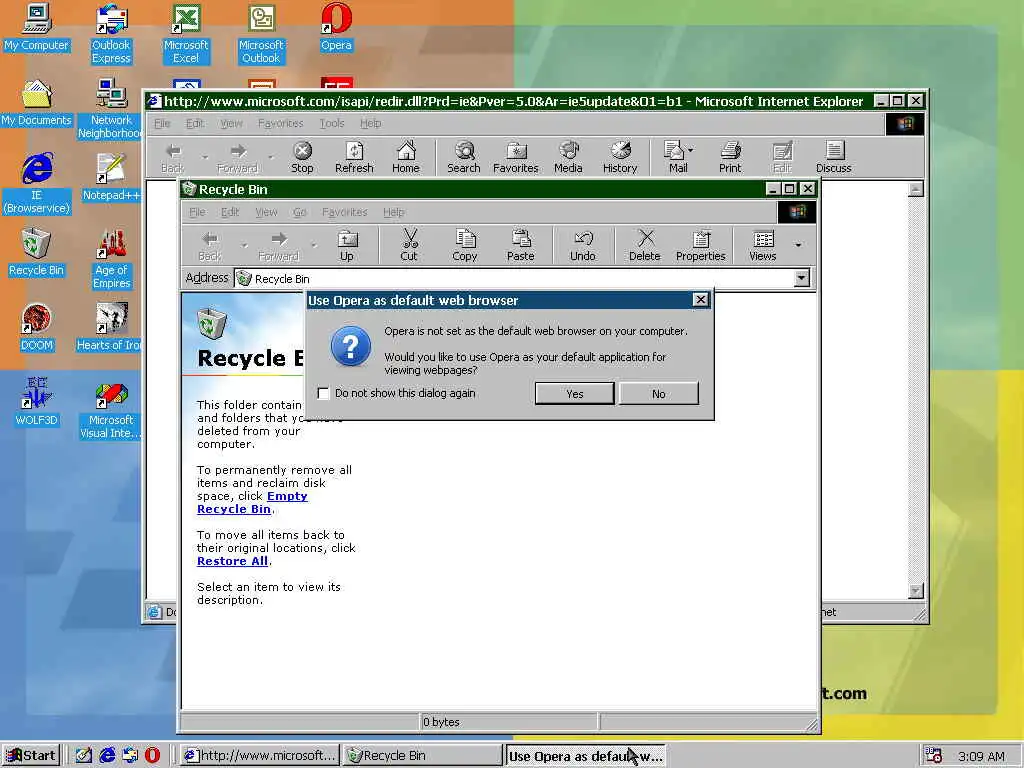Expand Recycle Bin toolbar overflow arrow

click(x=798, y=246)
